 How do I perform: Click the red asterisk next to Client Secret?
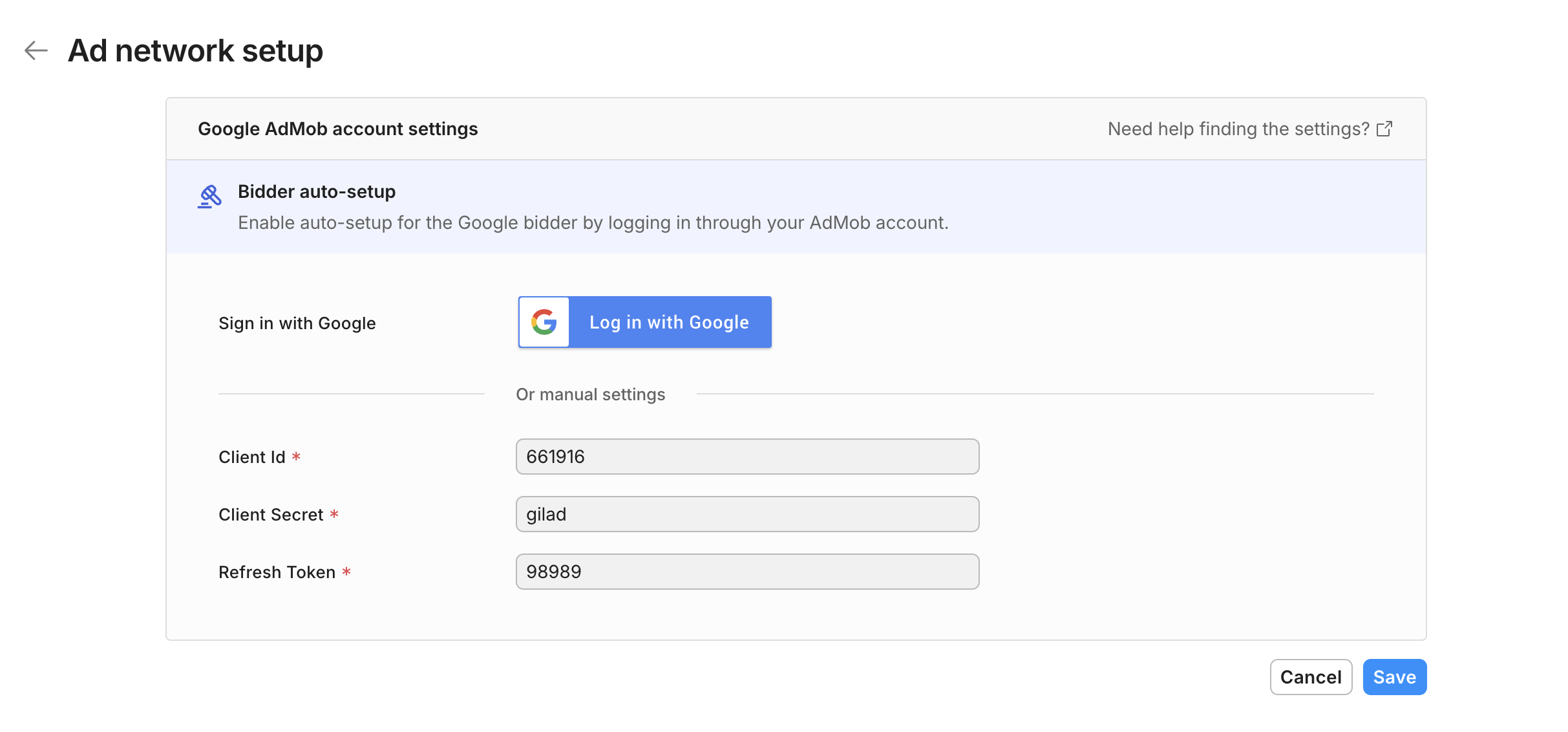[334, 514]
